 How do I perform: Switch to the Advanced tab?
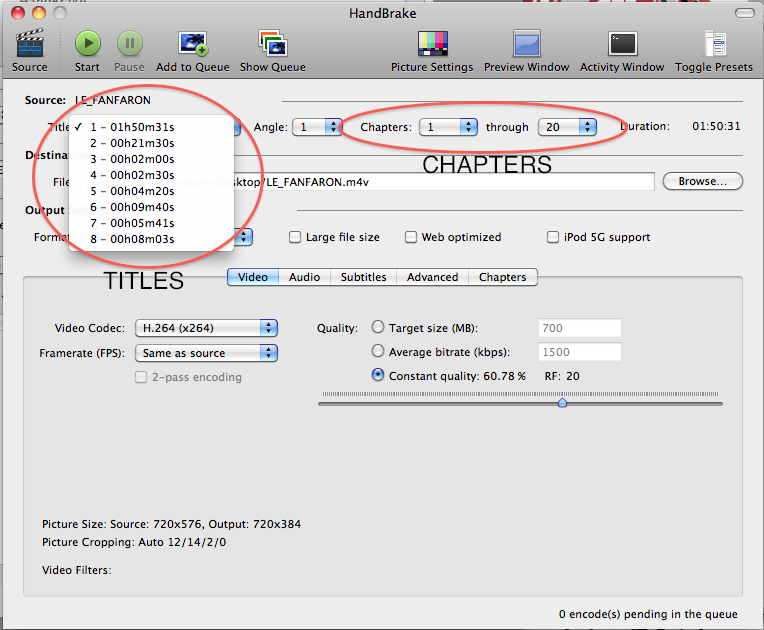tap(433, 277)
